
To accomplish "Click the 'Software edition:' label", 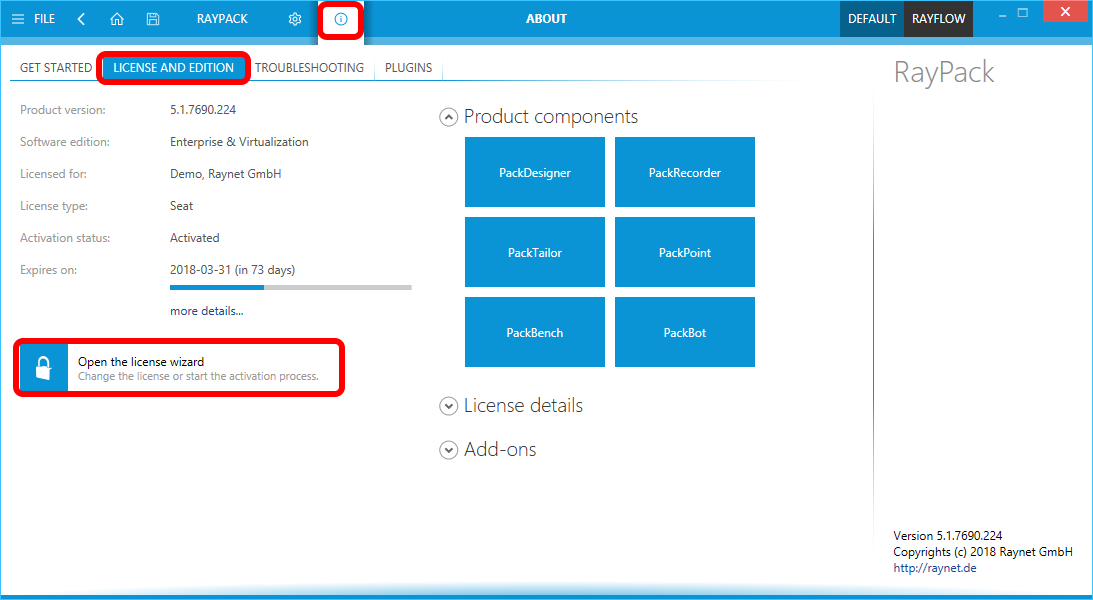I will [65, 141].
